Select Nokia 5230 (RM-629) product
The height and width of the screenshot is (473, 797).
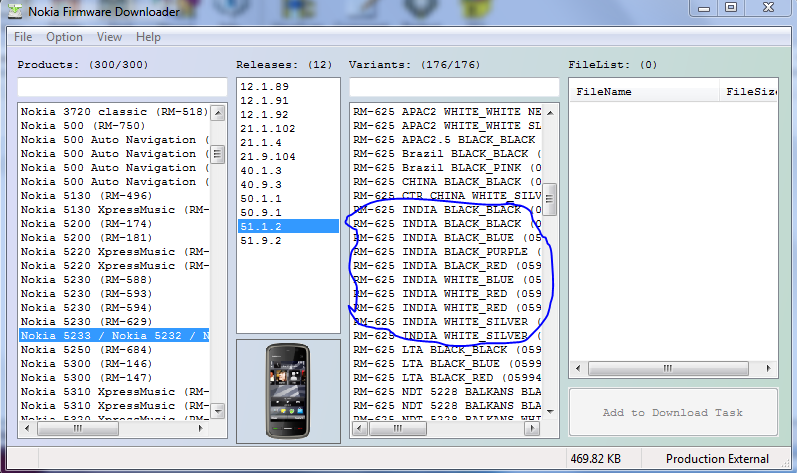coord(114,322)
